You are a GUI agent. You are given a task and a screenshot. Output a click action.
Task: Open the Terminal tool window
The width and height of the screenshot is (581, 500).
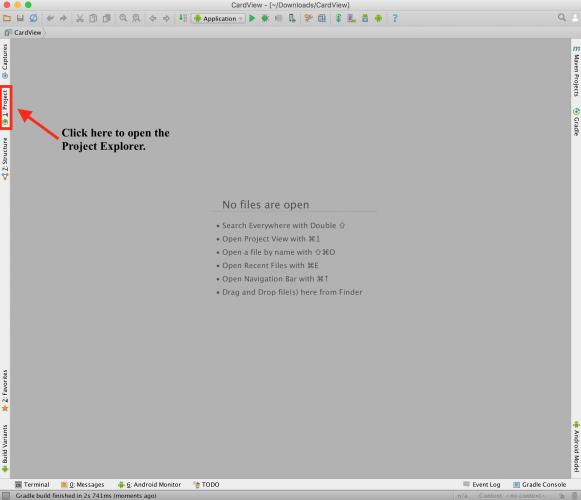click(32, 484)
